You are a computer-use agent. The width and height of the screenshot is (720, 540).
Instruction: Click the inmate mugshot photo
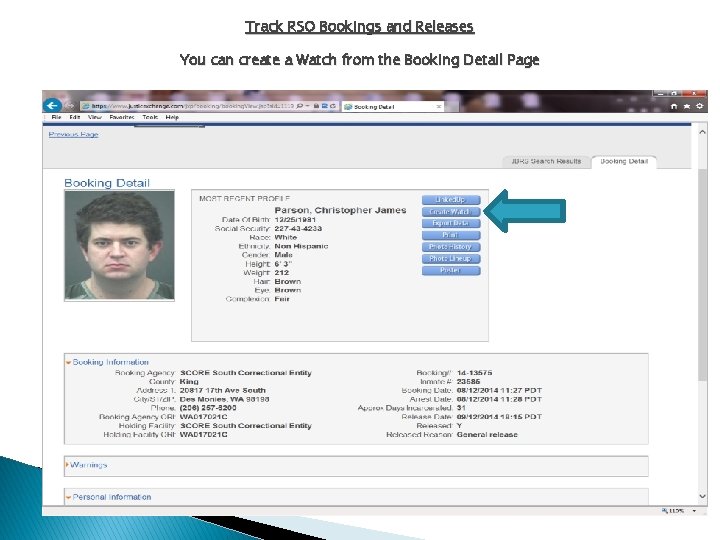tap(119, 245)
